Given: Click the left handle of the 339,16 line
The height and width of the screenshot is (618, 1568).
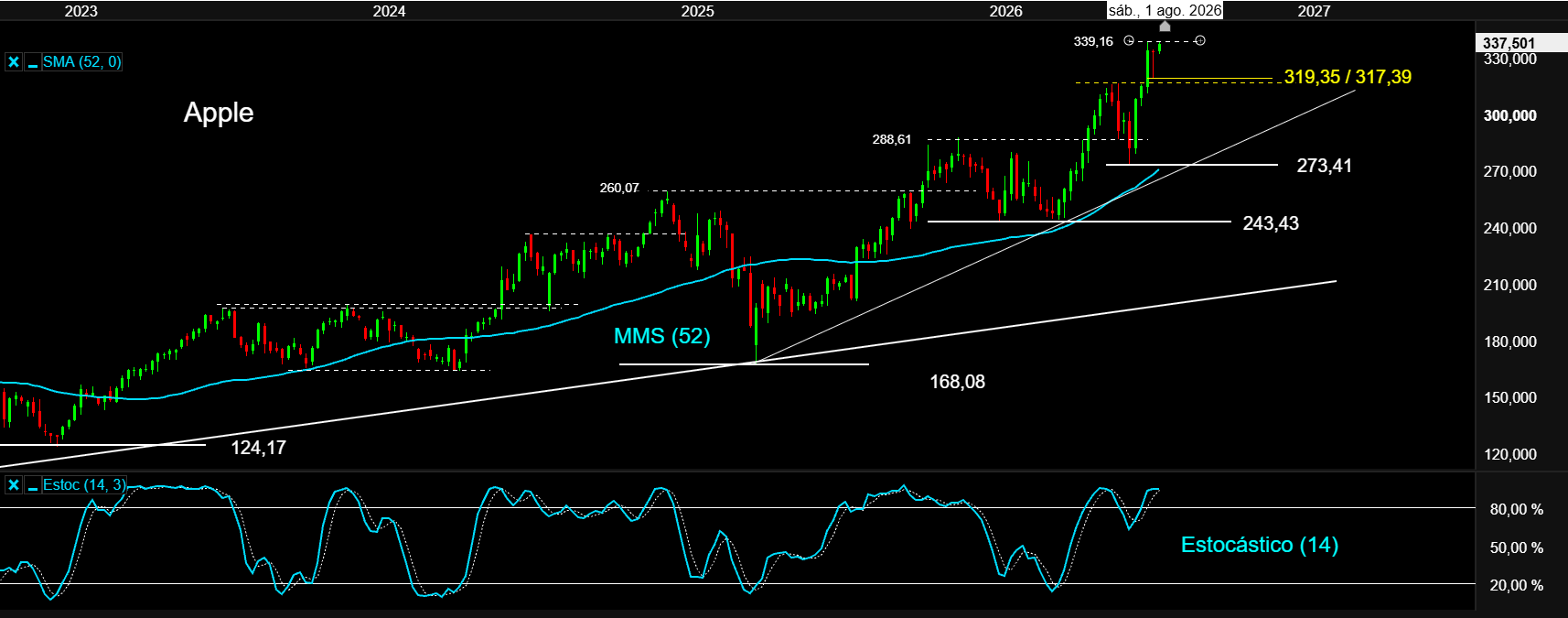Looking at the screenshot, I should (x=1128, y=40).
